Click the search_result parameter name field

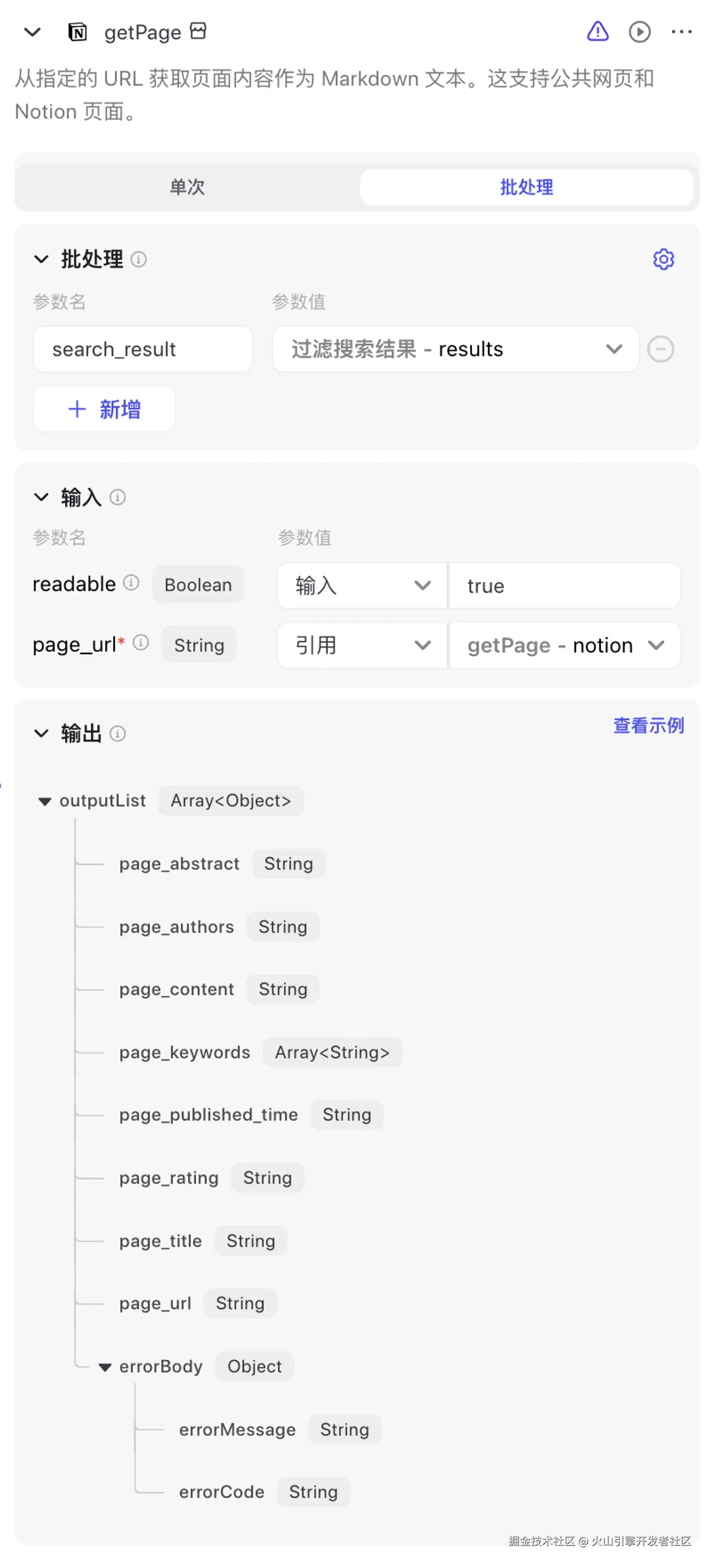143,349
